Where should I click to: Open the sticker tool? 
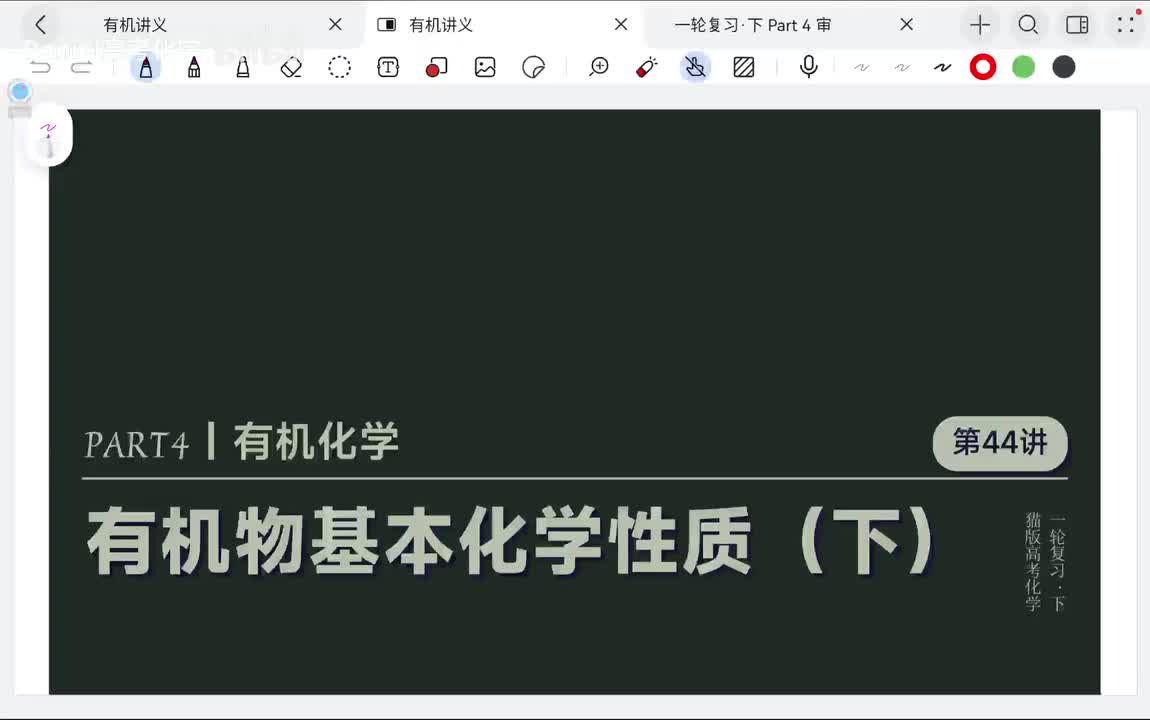point(533,67)
